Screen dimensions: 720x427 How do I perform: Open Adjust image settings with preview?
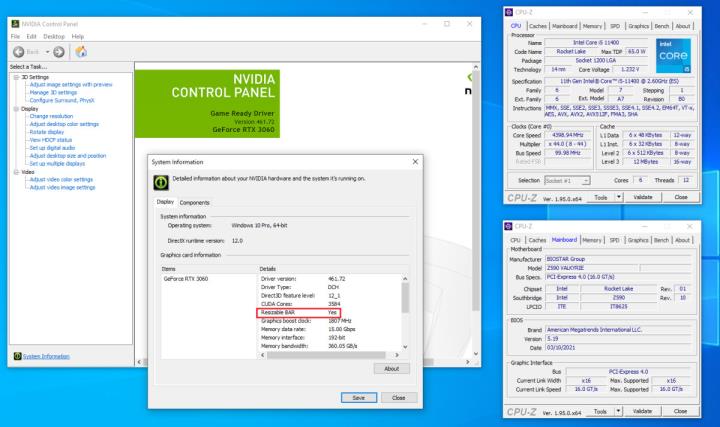click(71, 84)
